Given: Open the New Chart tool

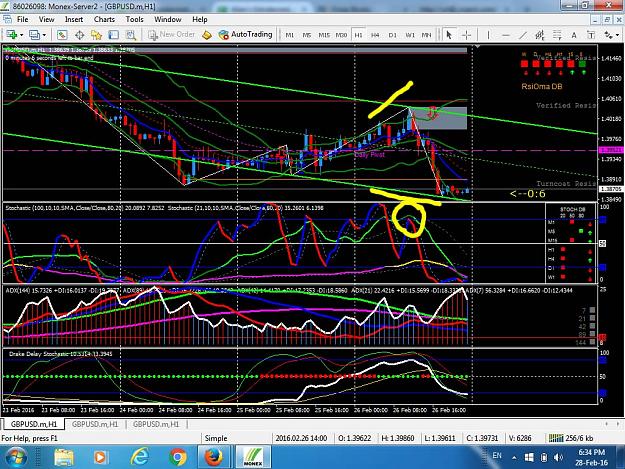Looking at the screenshot, I should tap(11, 35).
